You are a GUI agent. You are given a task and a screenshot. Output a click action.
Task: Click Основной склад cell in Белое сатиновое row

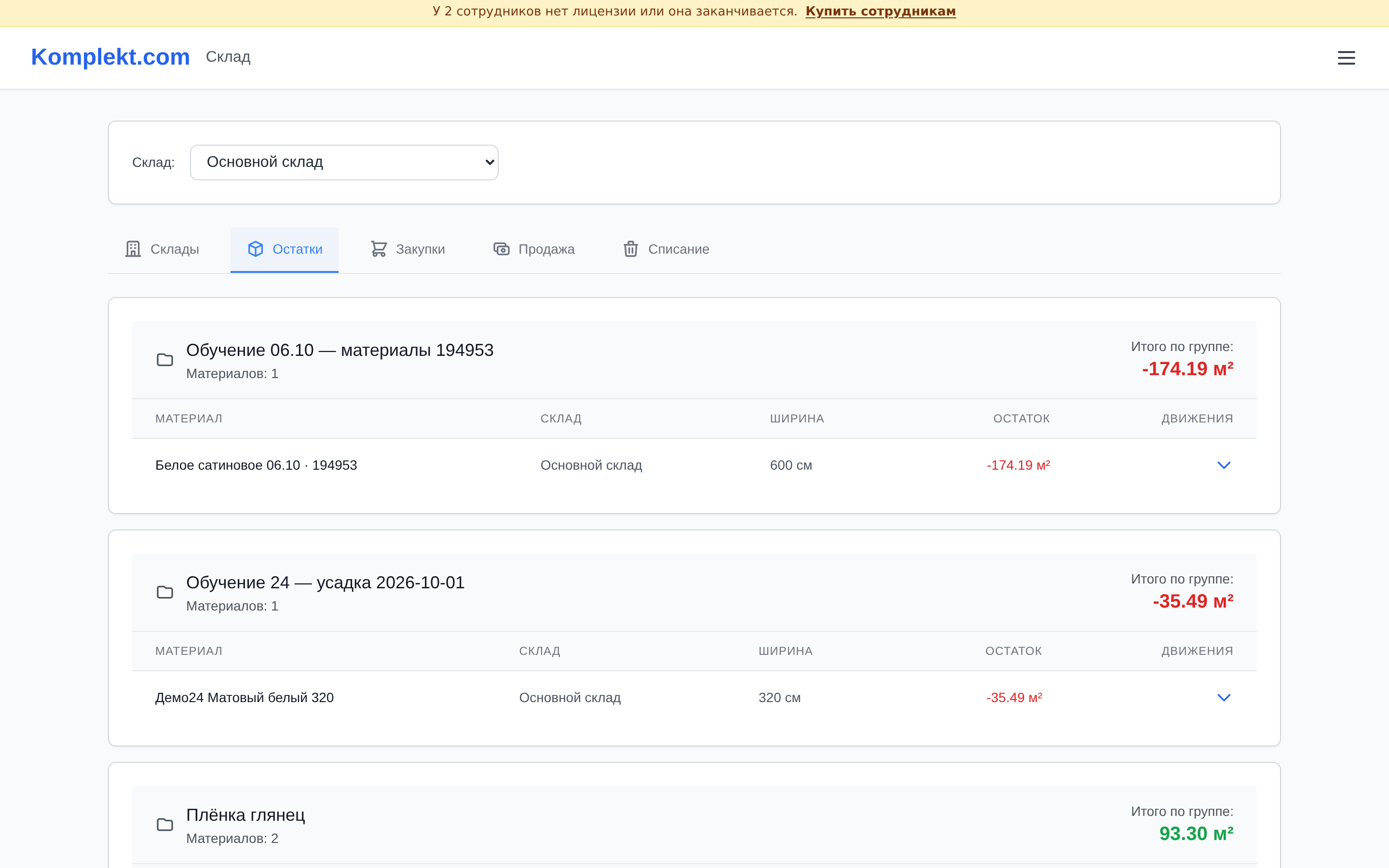click(591, 465)
